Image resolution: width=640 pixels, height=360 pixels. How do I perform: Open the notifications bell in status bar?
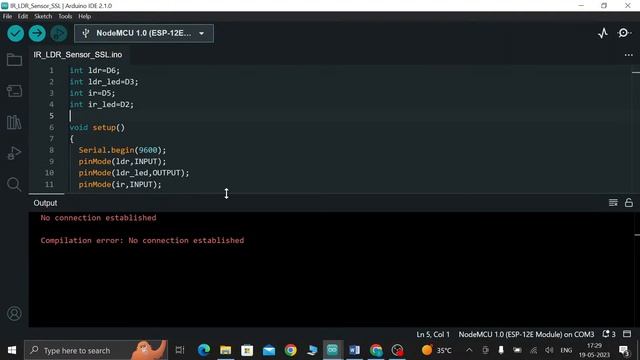pyautogui.click(x=609, y=334)
